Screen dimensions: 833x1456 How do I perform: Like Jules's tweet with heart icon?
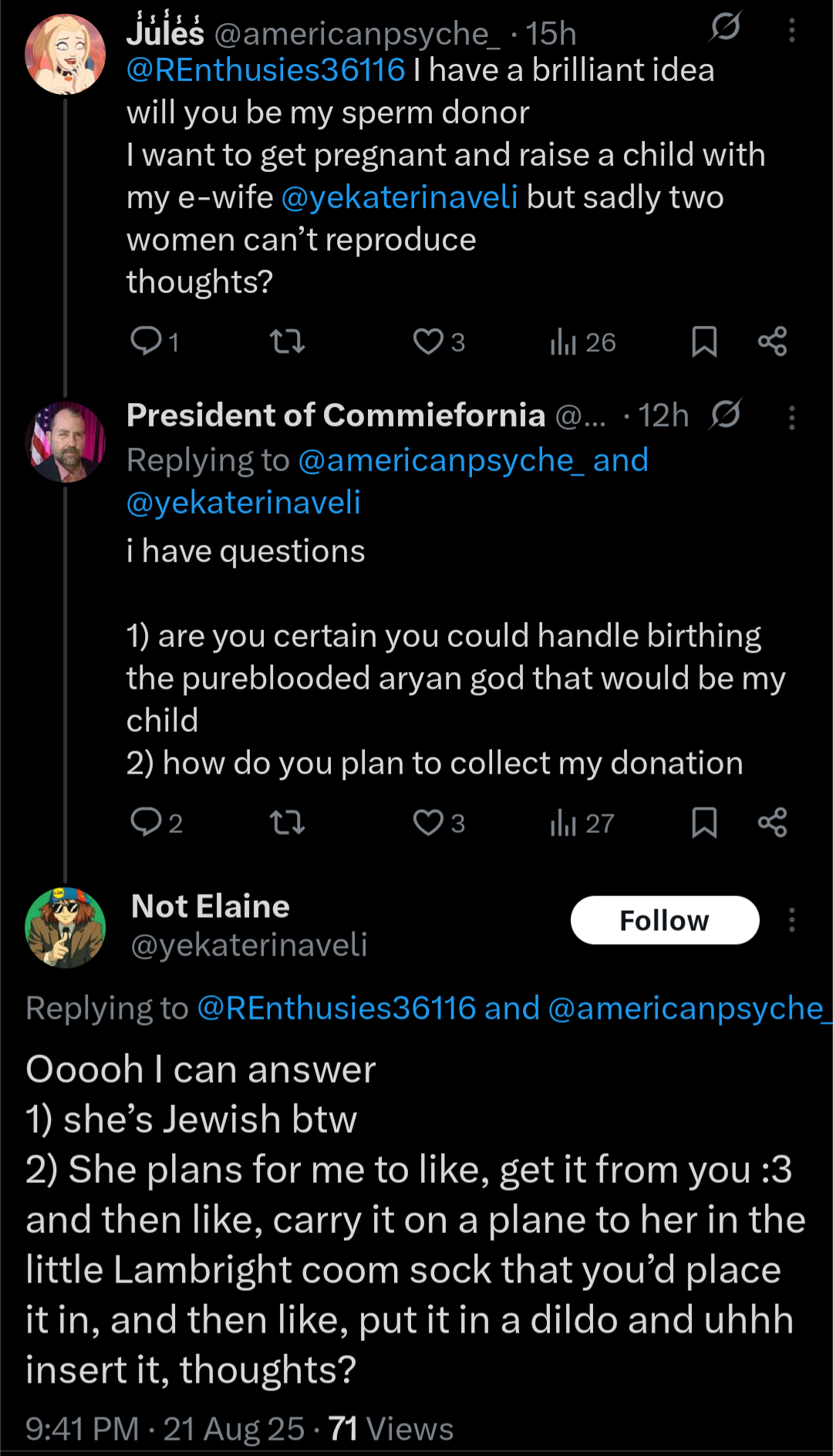(x=428, y=341)
